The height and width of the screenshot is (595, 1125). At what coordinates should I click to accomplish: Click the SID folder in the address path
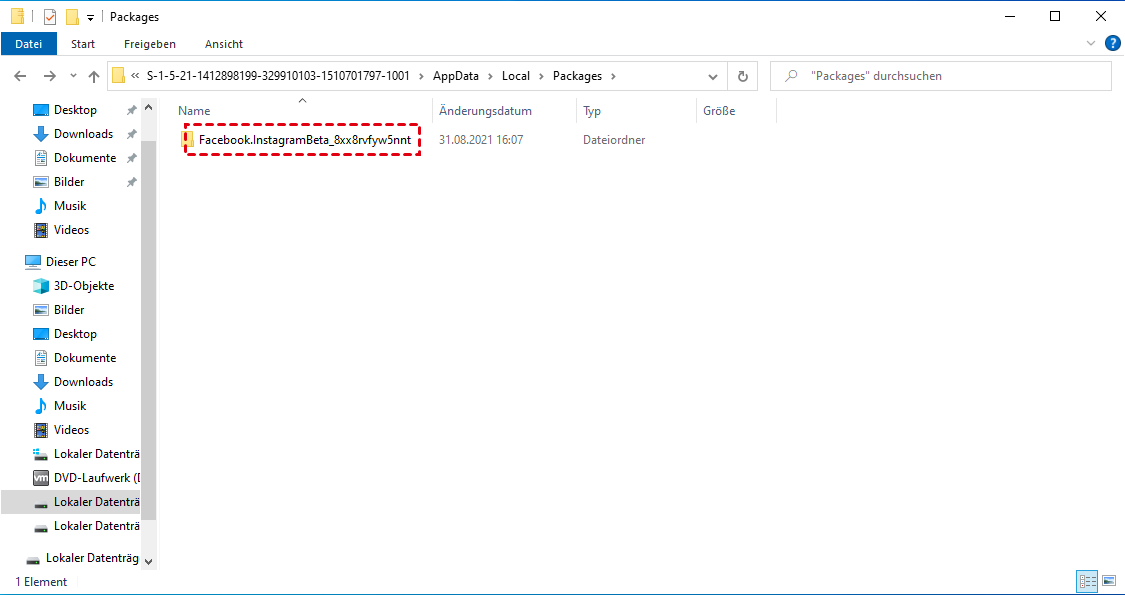coord(278,76)
